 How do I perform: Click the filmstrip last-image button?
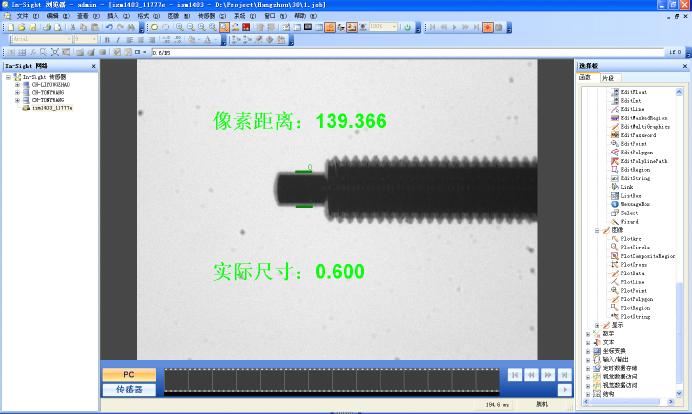coord(564,375)
